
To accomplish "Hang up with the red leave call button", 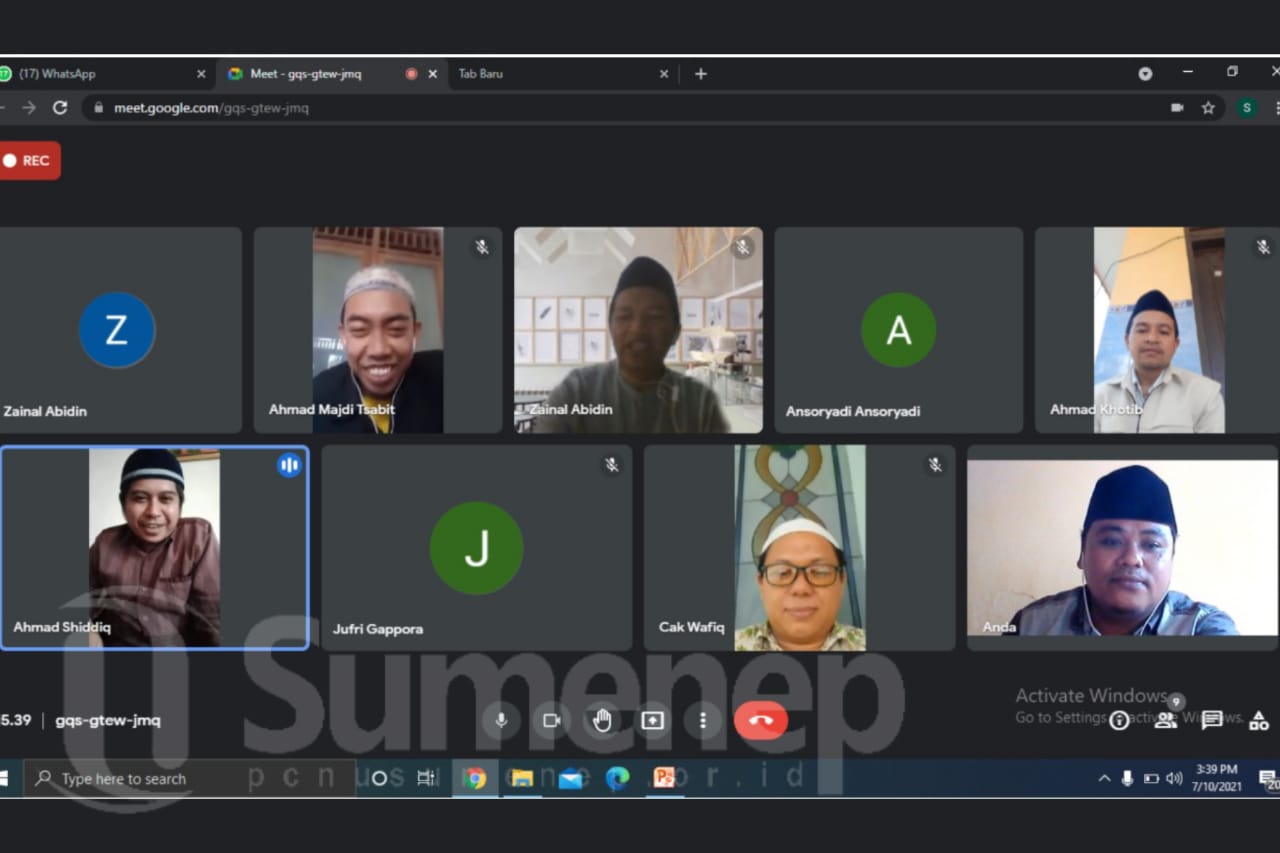I will 761,720.
